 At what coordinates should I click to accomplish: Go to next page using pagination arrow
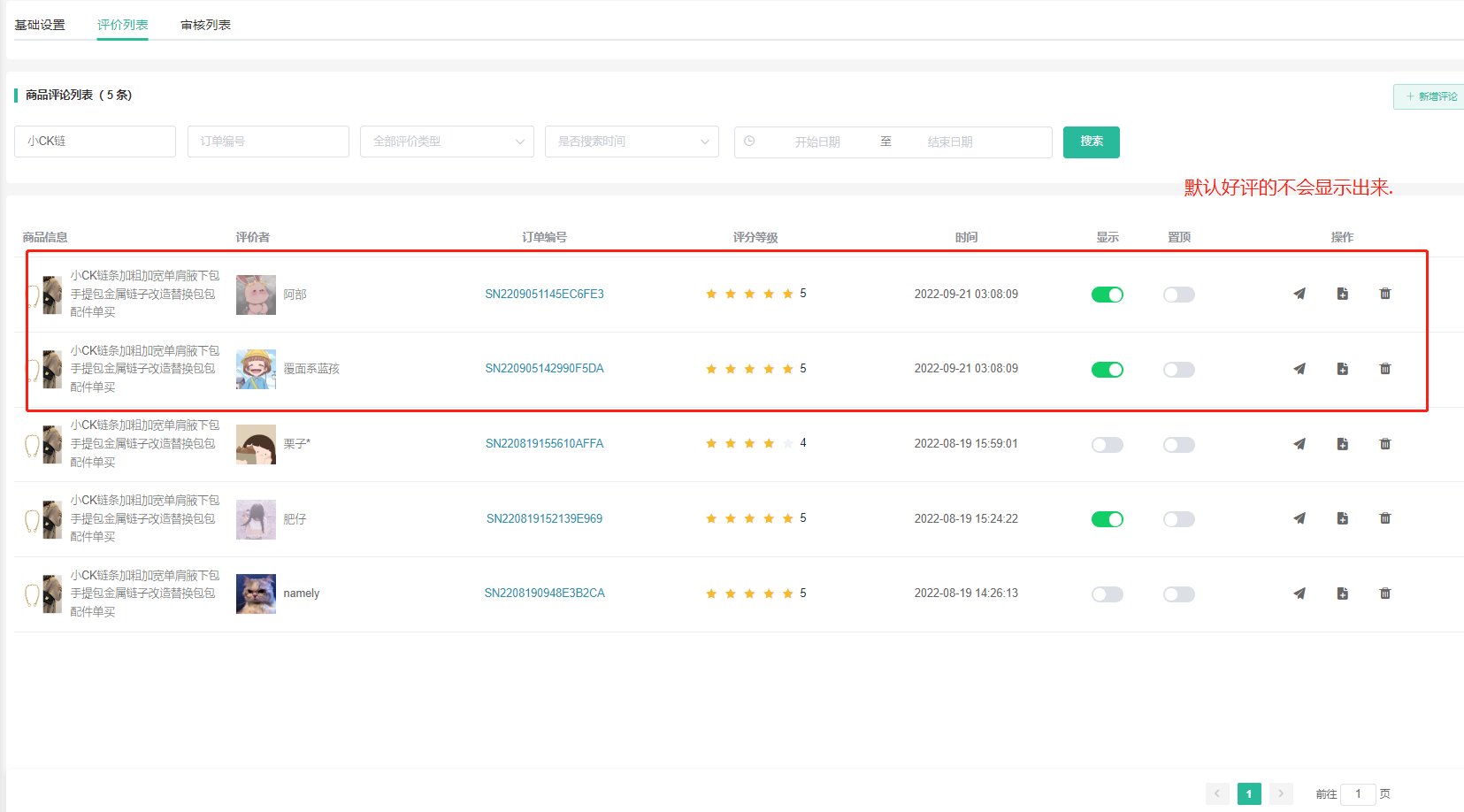click(1280, 793)
